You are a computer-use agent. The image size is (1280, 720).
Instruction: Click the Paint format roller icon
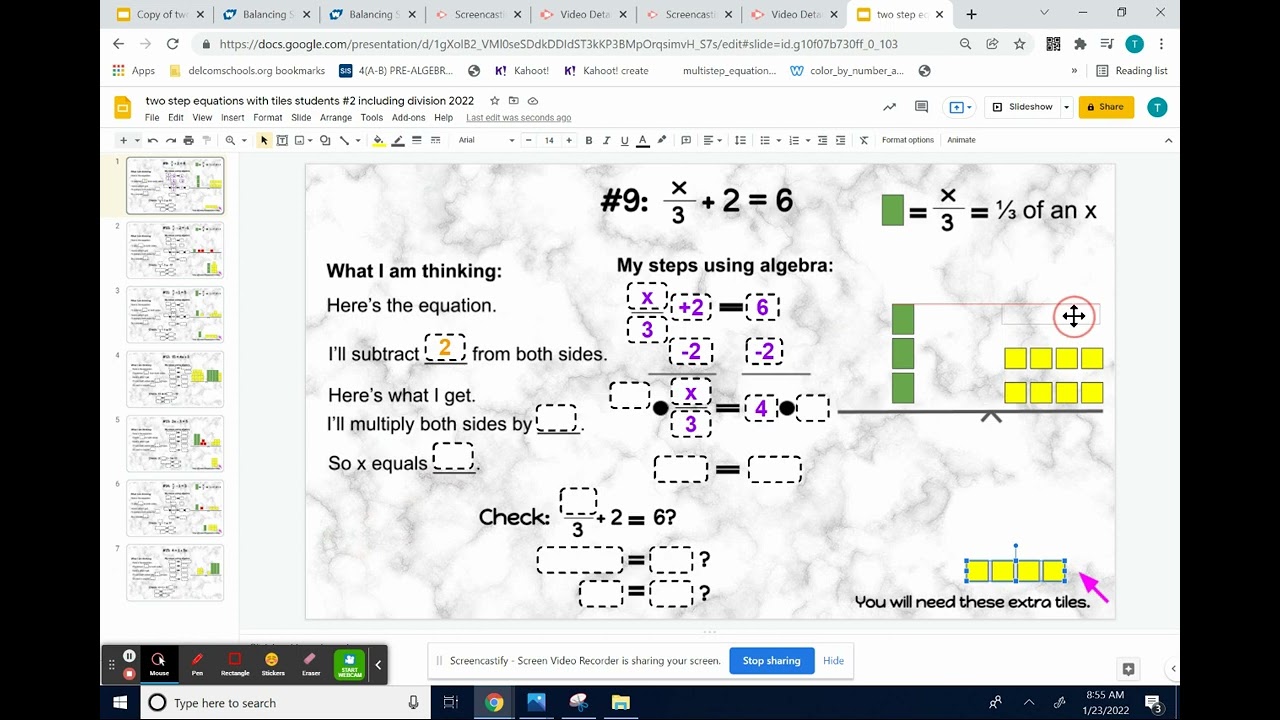click(x=207, y=140)
